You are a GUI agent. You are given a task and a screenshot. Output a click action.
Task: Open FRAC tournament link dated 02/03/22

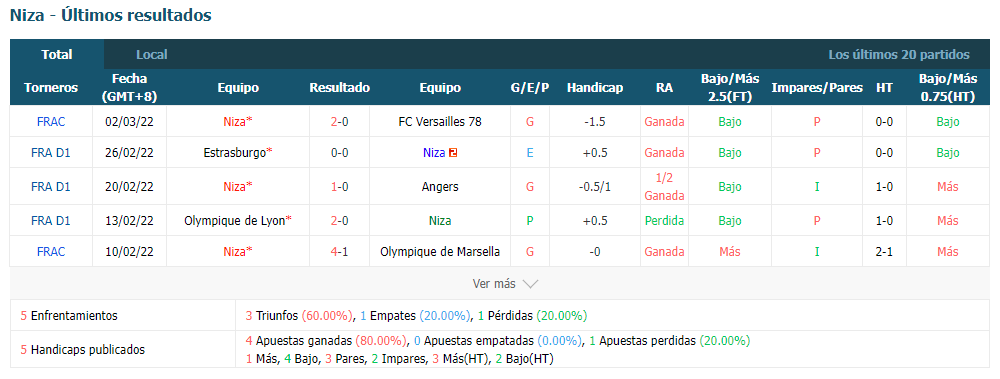coord(51,121)
